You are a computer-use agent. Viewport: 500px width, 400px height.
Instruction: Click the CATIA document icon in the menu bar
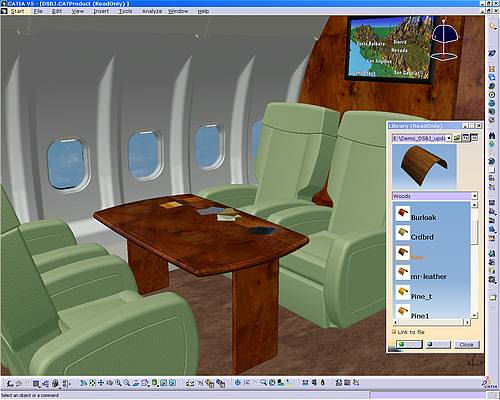[x=4, y=11]
